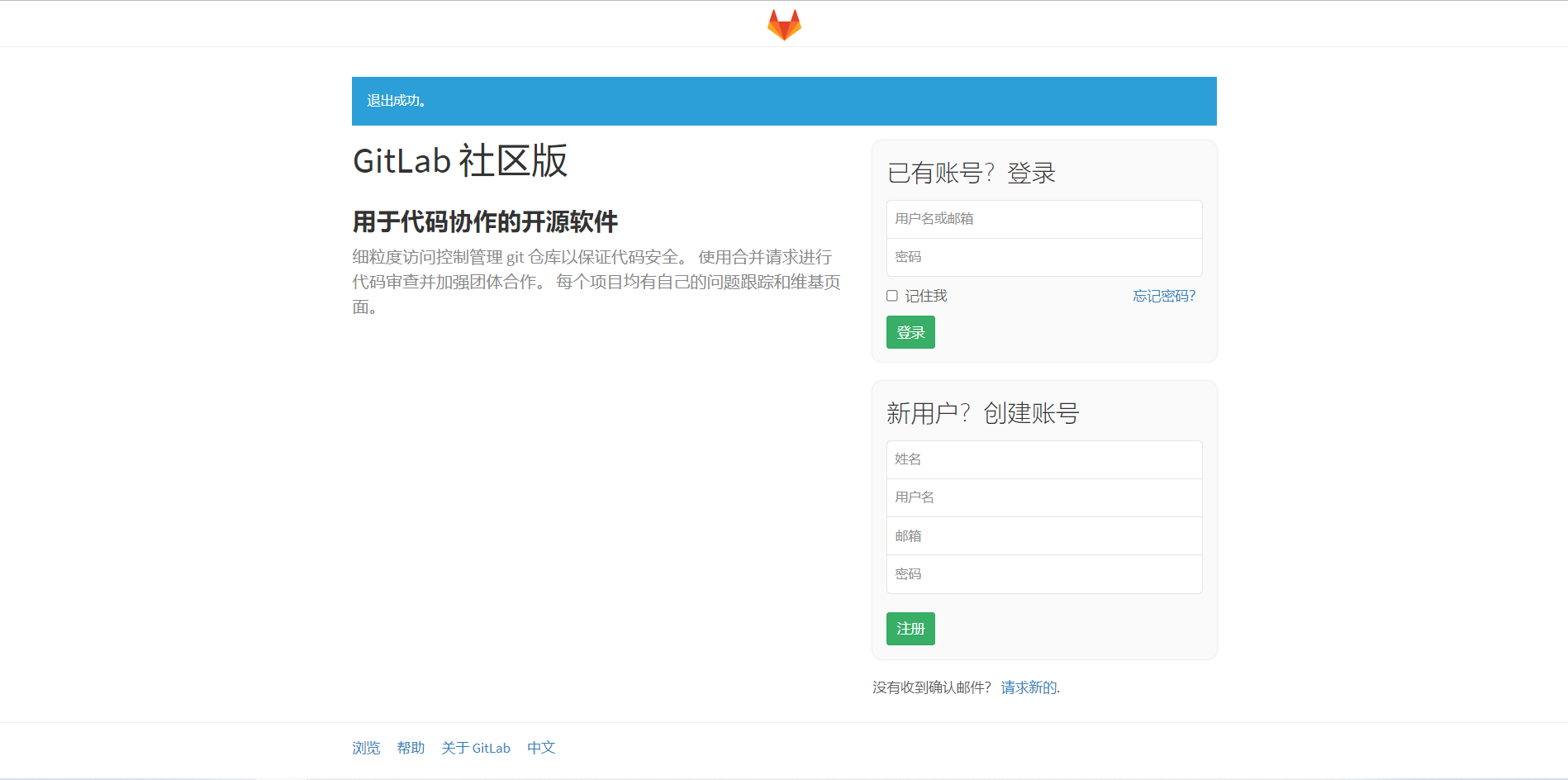Screen dimensions: 1568x780
Task: Open the 浏览 footer link
Action: 366,748
